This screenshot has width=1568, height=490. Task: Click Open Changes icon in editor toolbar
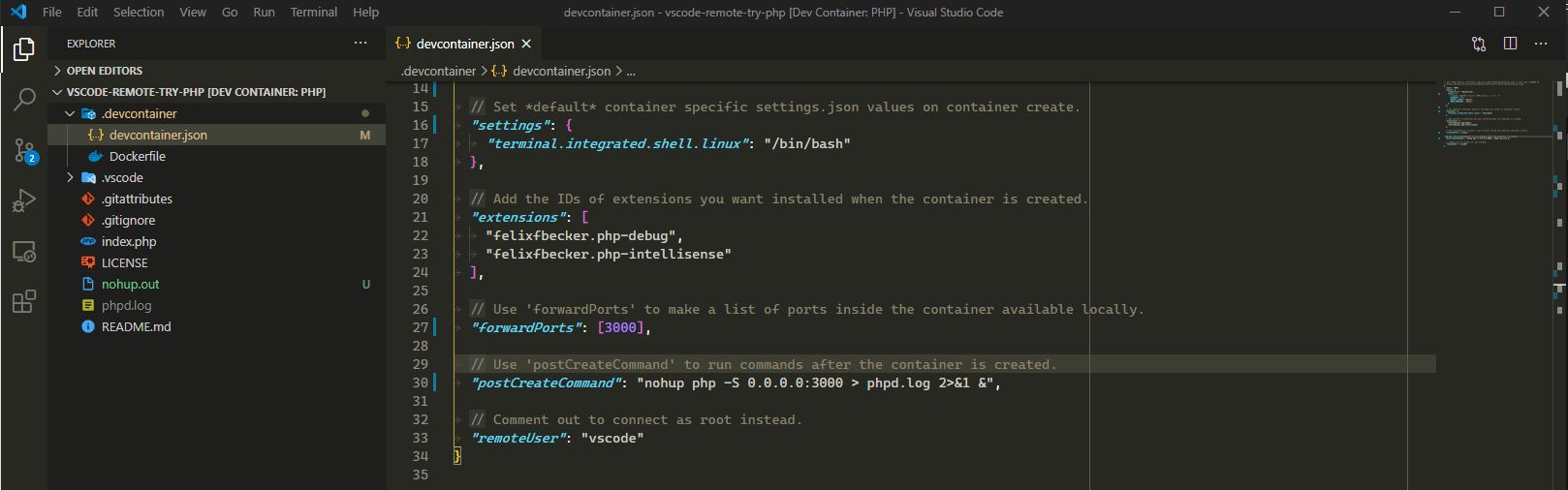click(x=1479, y=44)
